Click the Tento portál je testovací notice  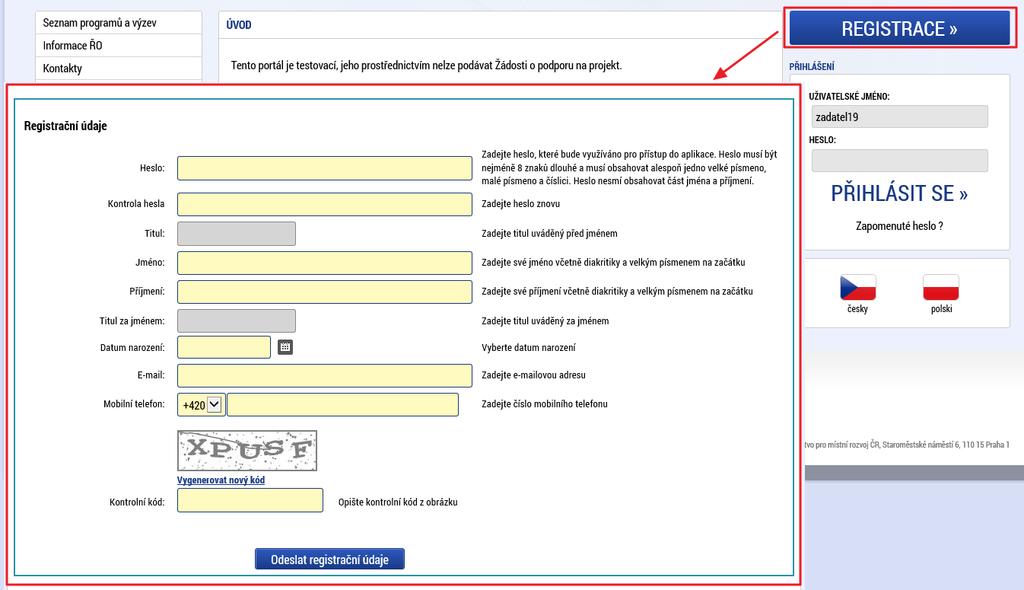[x=426, y=65]
